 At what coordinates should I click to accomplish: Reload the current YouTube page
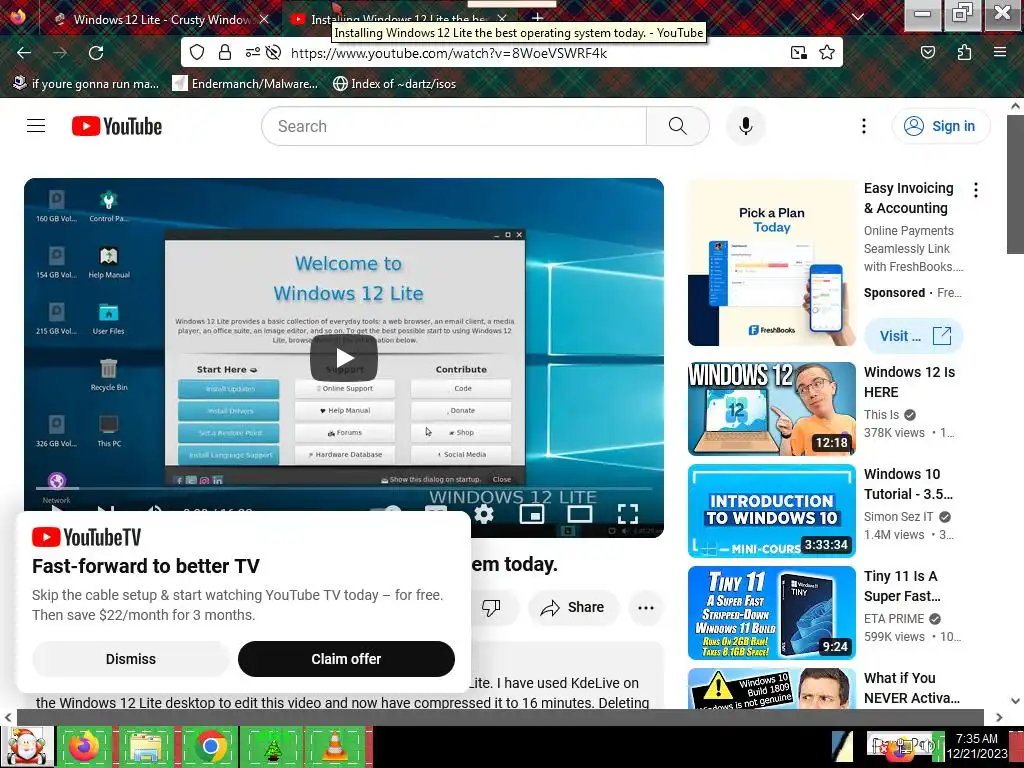click(96, 53)
